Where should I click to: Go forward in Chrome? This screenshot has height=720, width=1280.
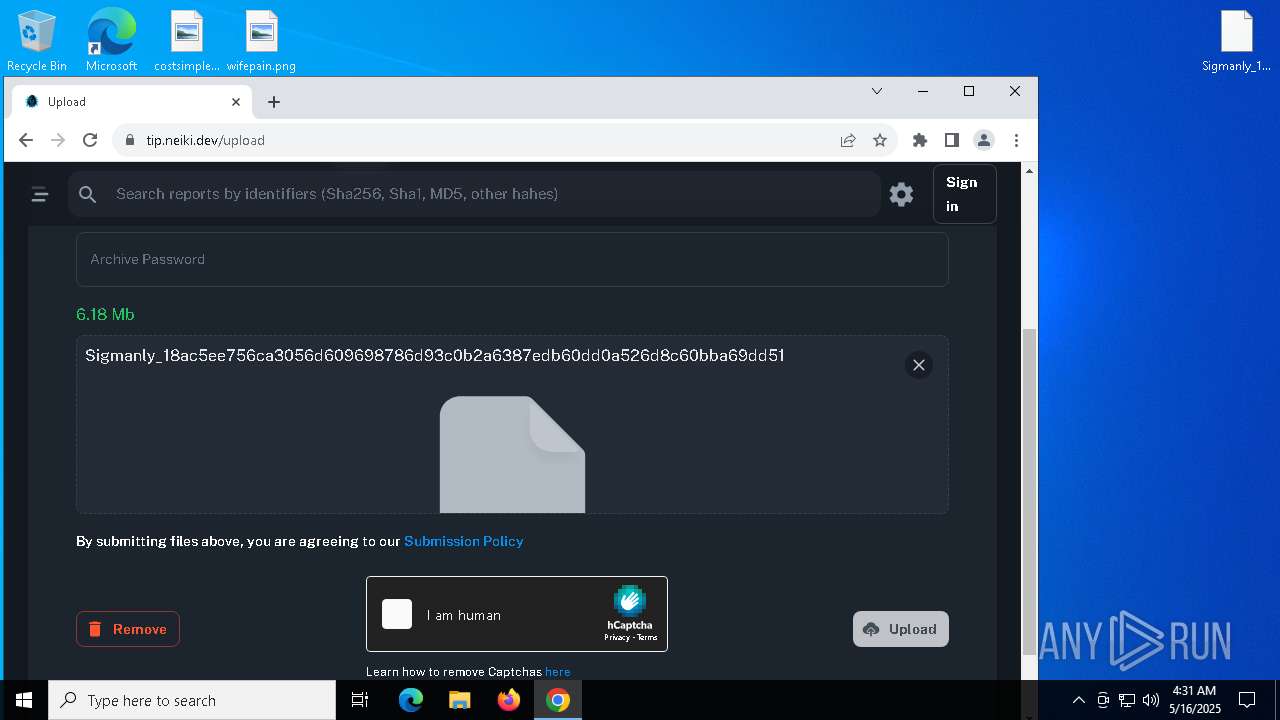coord(58,140)
